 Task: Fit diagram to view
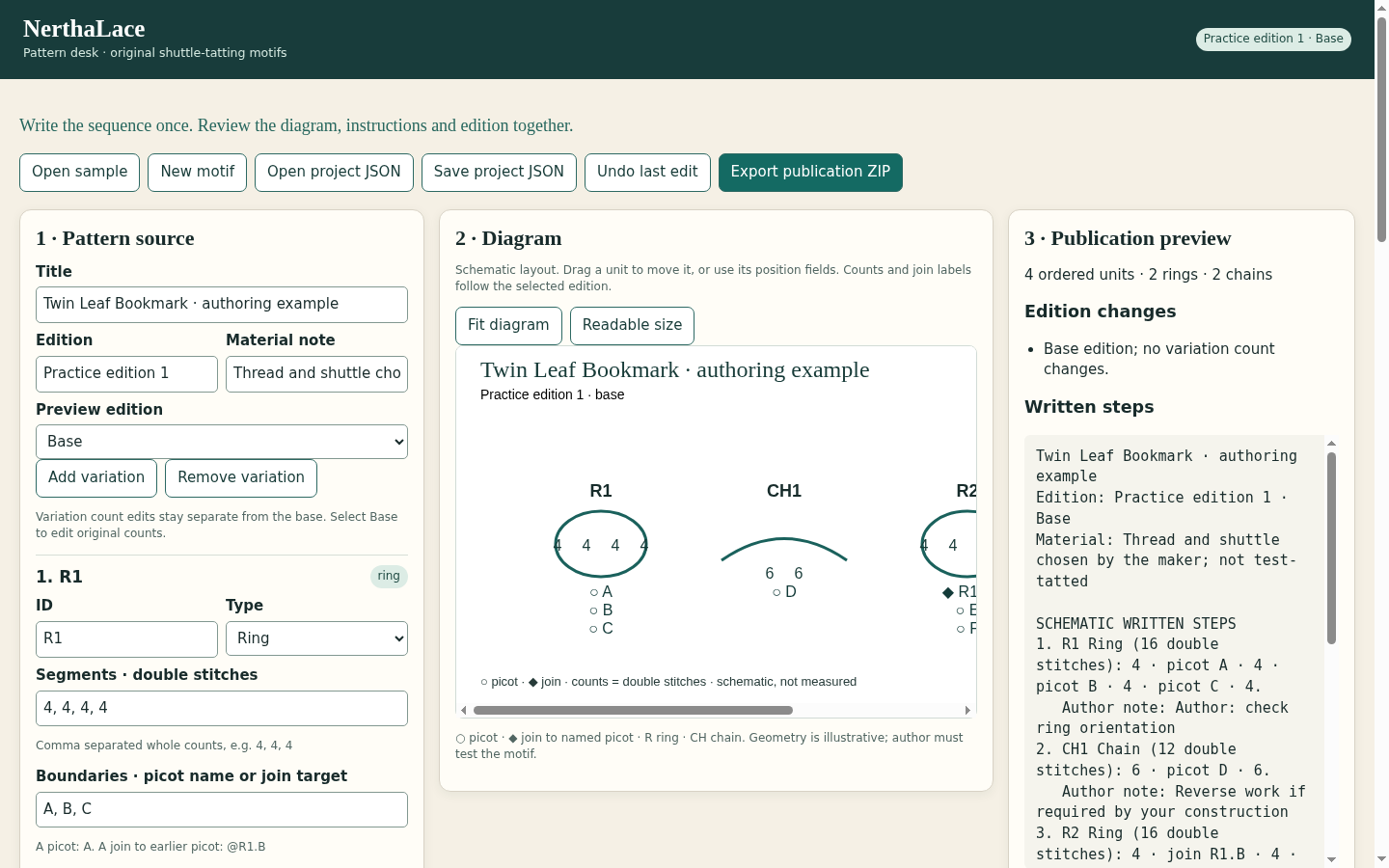point(508,326)
